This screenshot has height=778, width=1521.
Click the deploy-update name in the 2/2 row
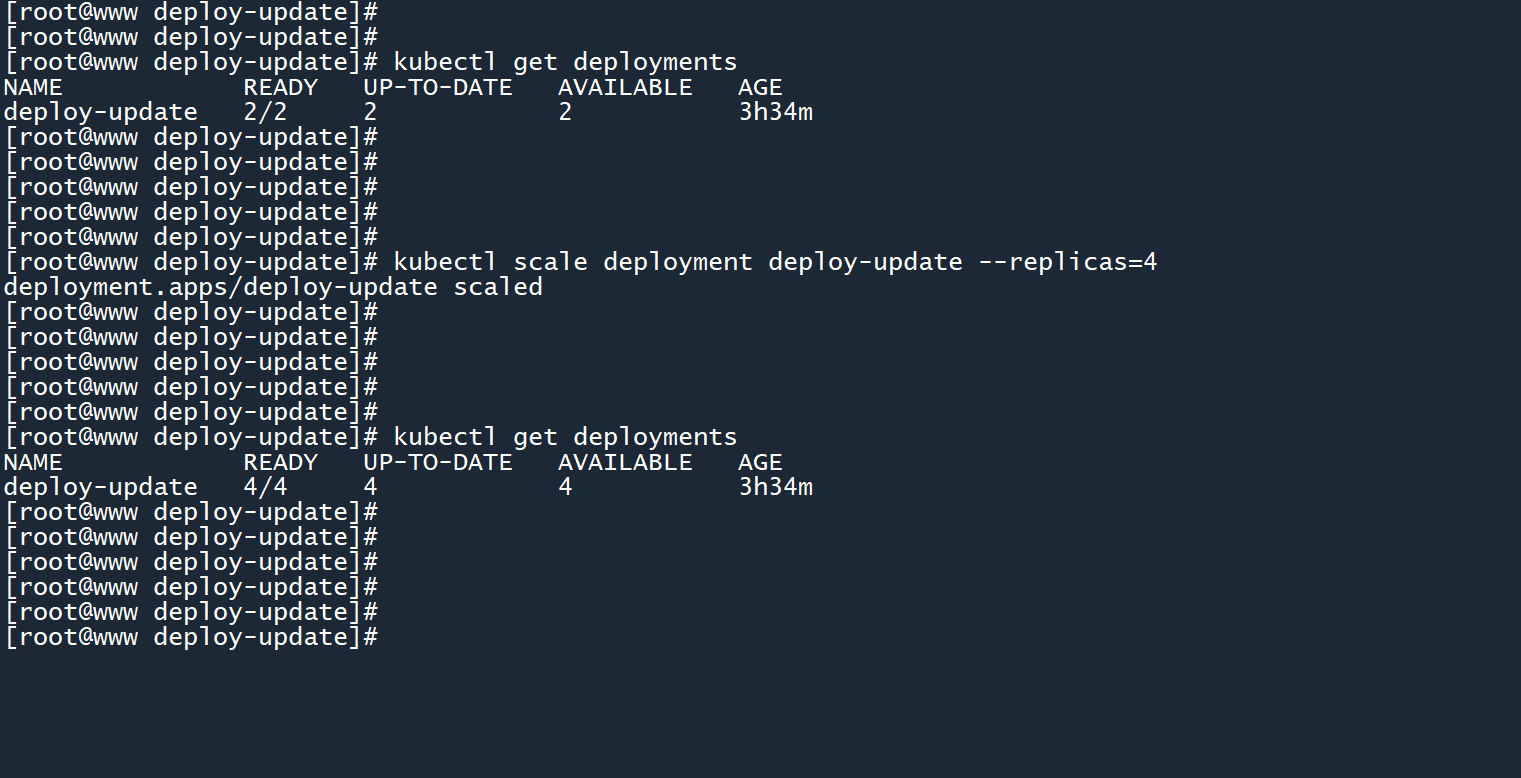click(101, 112)
